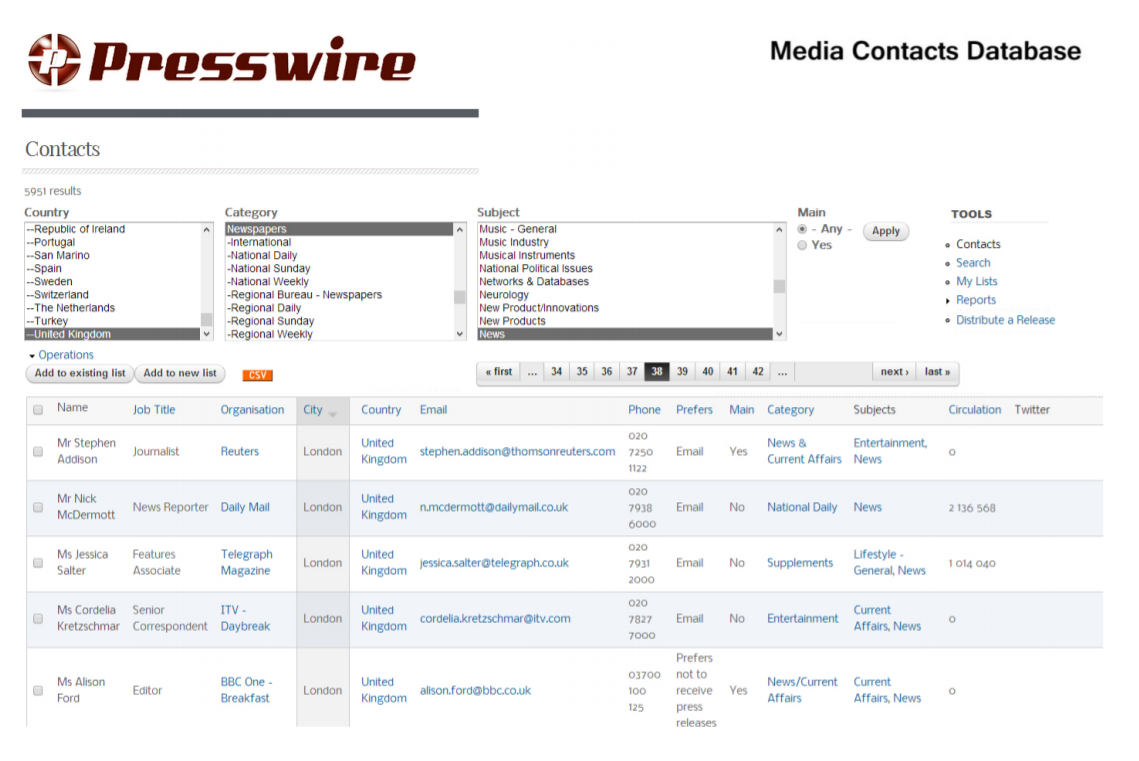
Task: Open National Daily category link
Action: pyautogui.click(x=802, y=507)
